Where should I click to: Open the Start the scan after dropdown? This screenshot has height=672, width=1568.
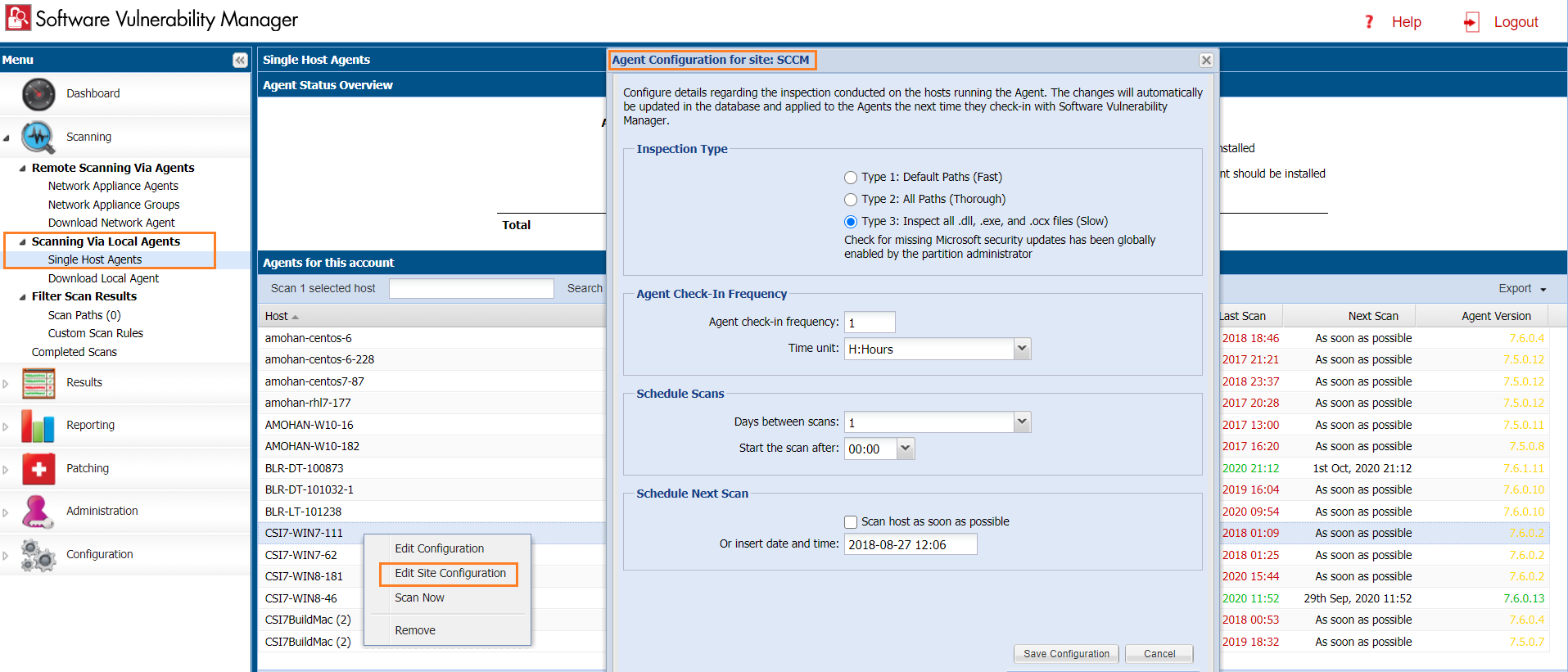pyautogui.click(x=906, y=449)
